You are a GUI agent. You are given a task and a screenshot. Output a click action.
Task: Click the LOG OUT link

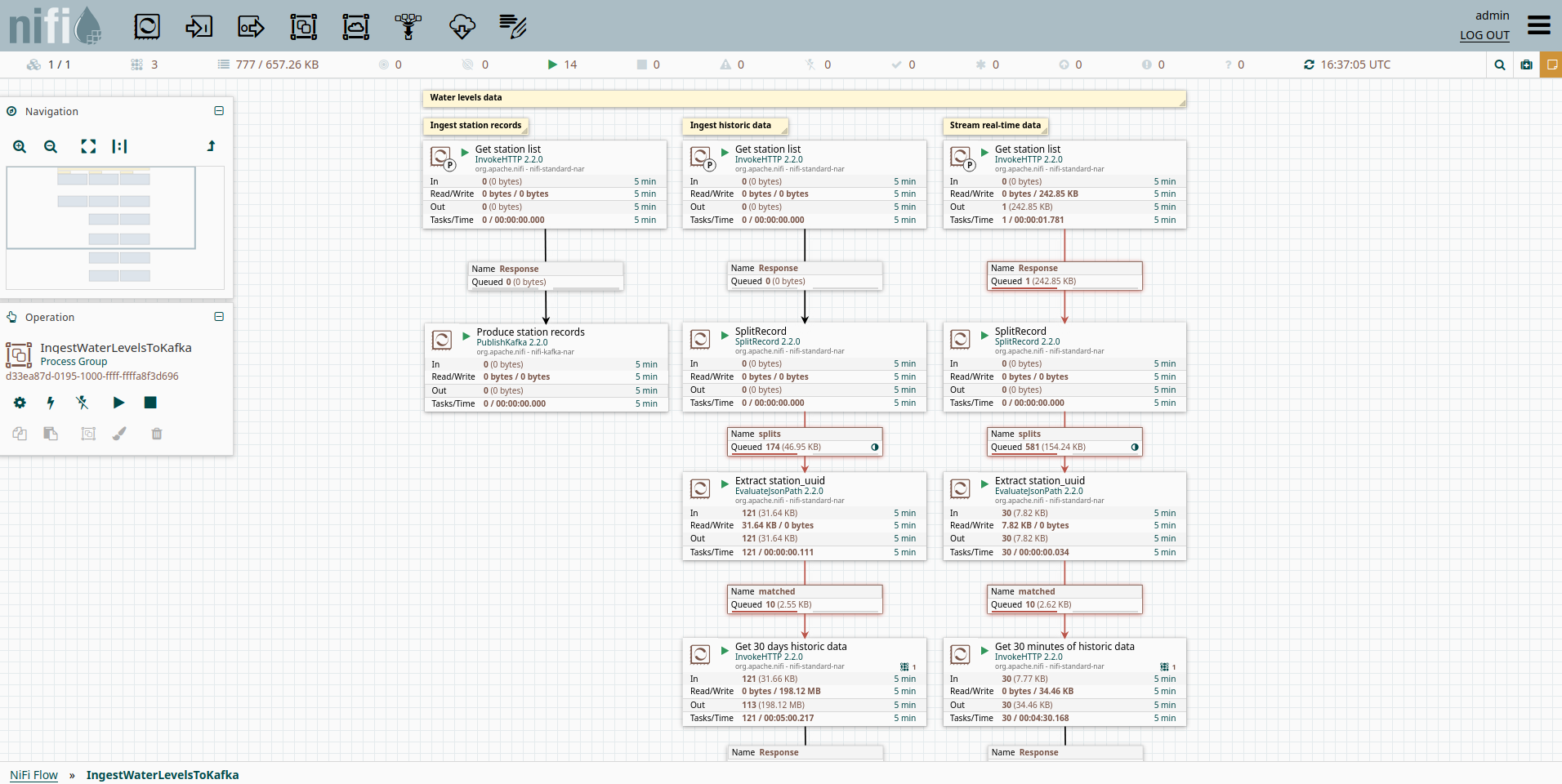point(1484,35)
